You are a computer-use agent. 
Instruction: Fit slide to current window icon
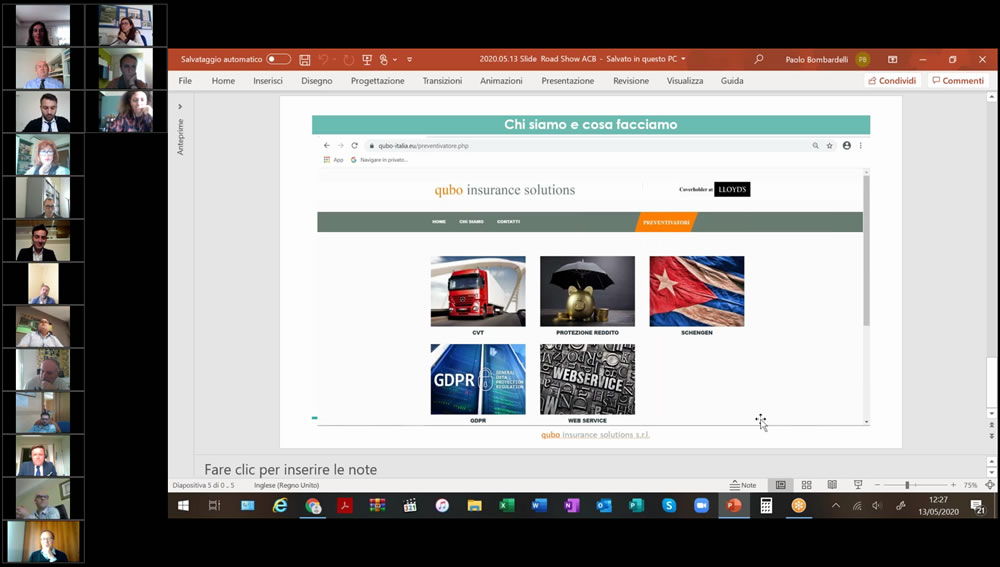click(x=990, y=485)
